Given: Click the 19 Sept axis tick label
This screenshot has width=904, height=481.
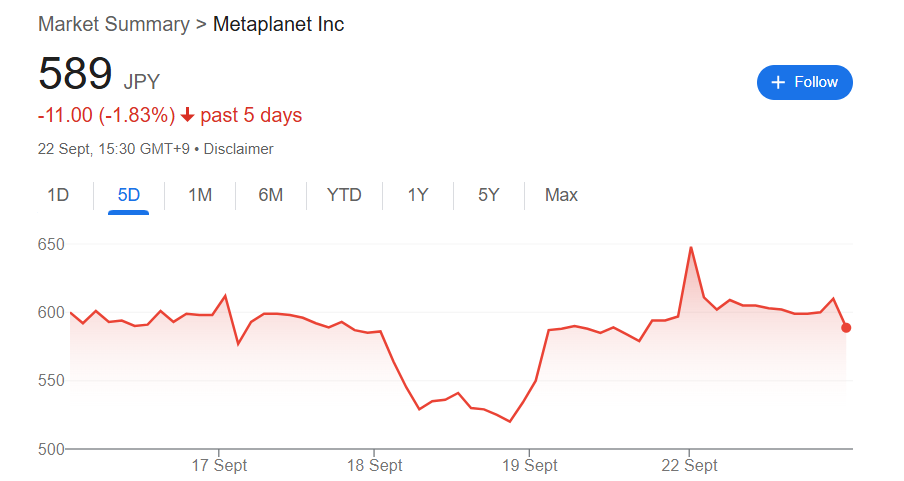Looking at the screenshot, I should [529, 465].
